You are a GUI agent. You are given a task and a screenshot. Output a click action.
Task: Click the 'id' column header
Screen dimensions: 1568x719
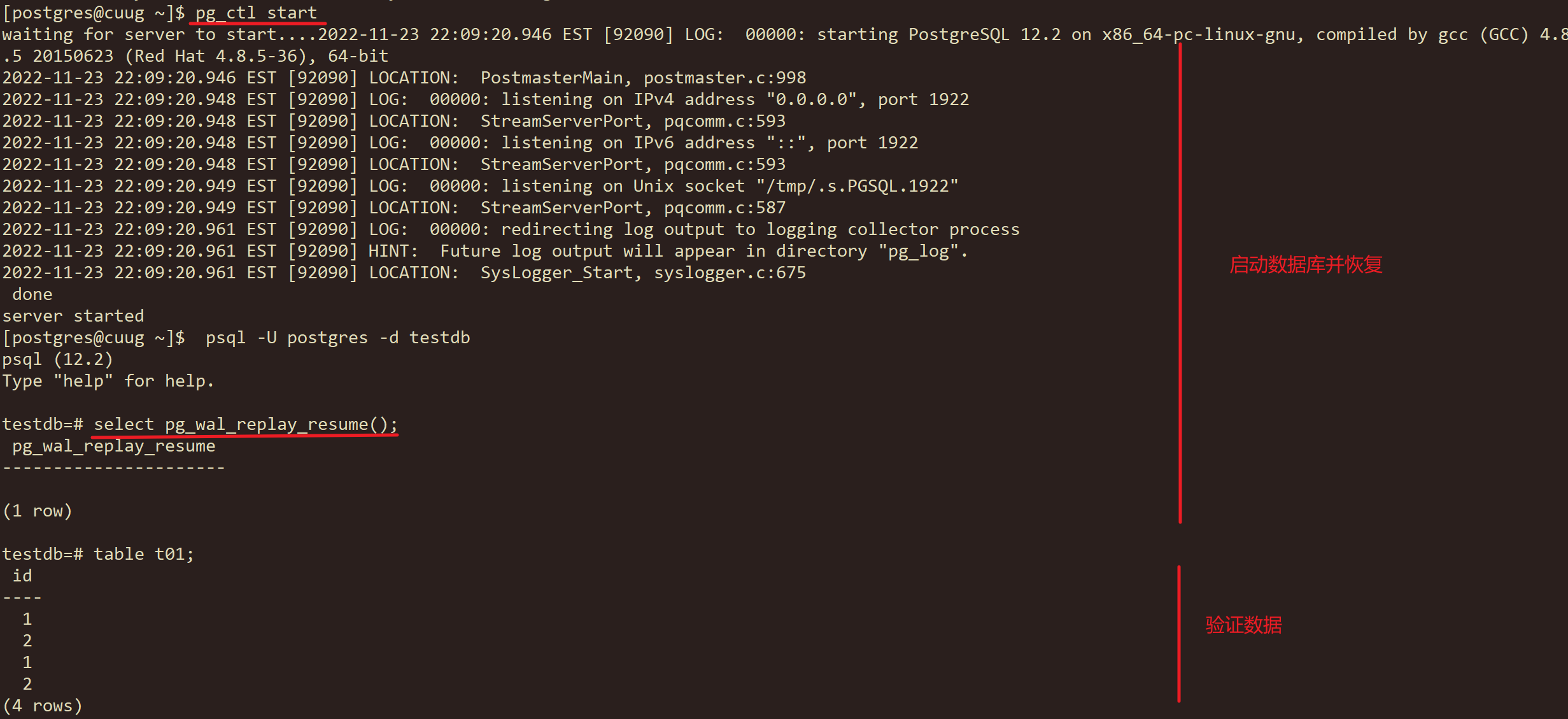(x=22, y=576)
